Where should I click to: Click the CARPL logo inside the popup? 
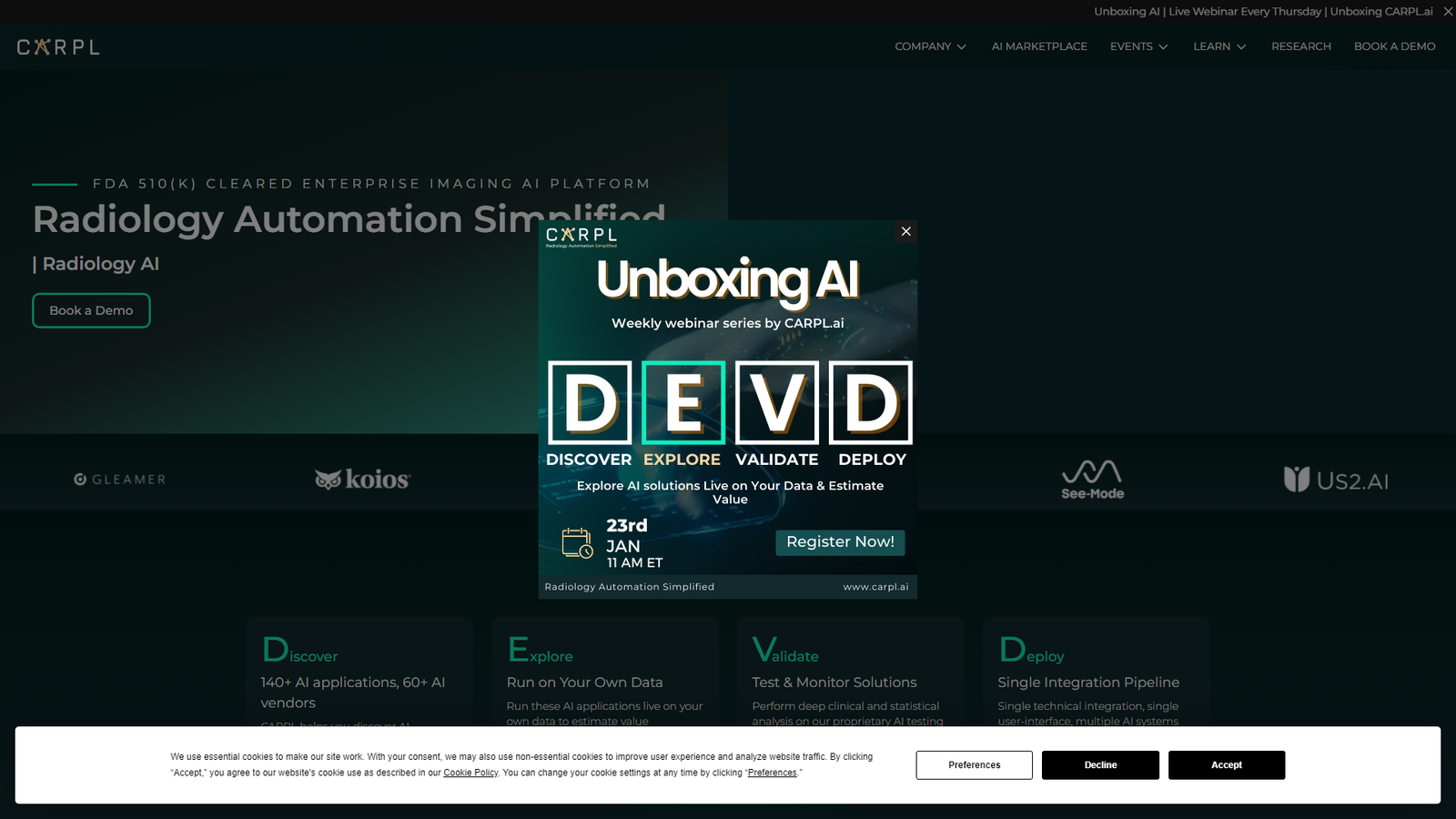(x=581, y=237)
